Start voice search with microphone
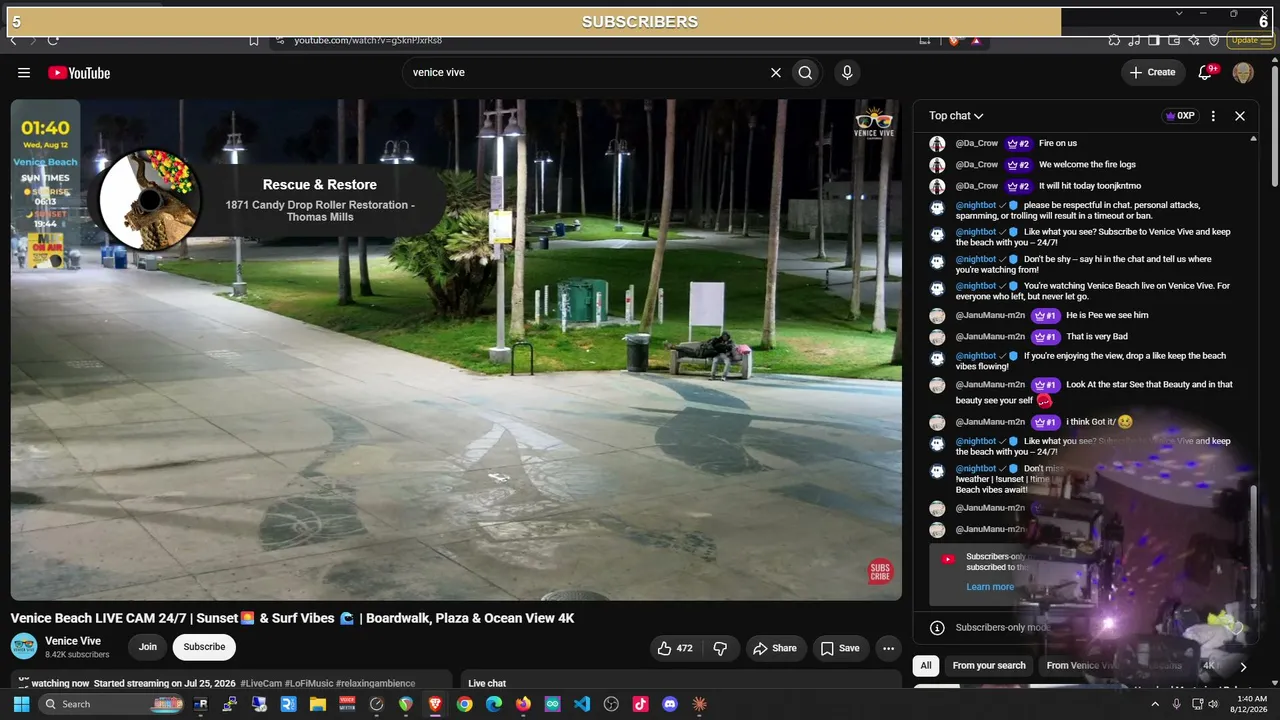1280x720 pixels. pyautogui.click(x=847, y=73)
